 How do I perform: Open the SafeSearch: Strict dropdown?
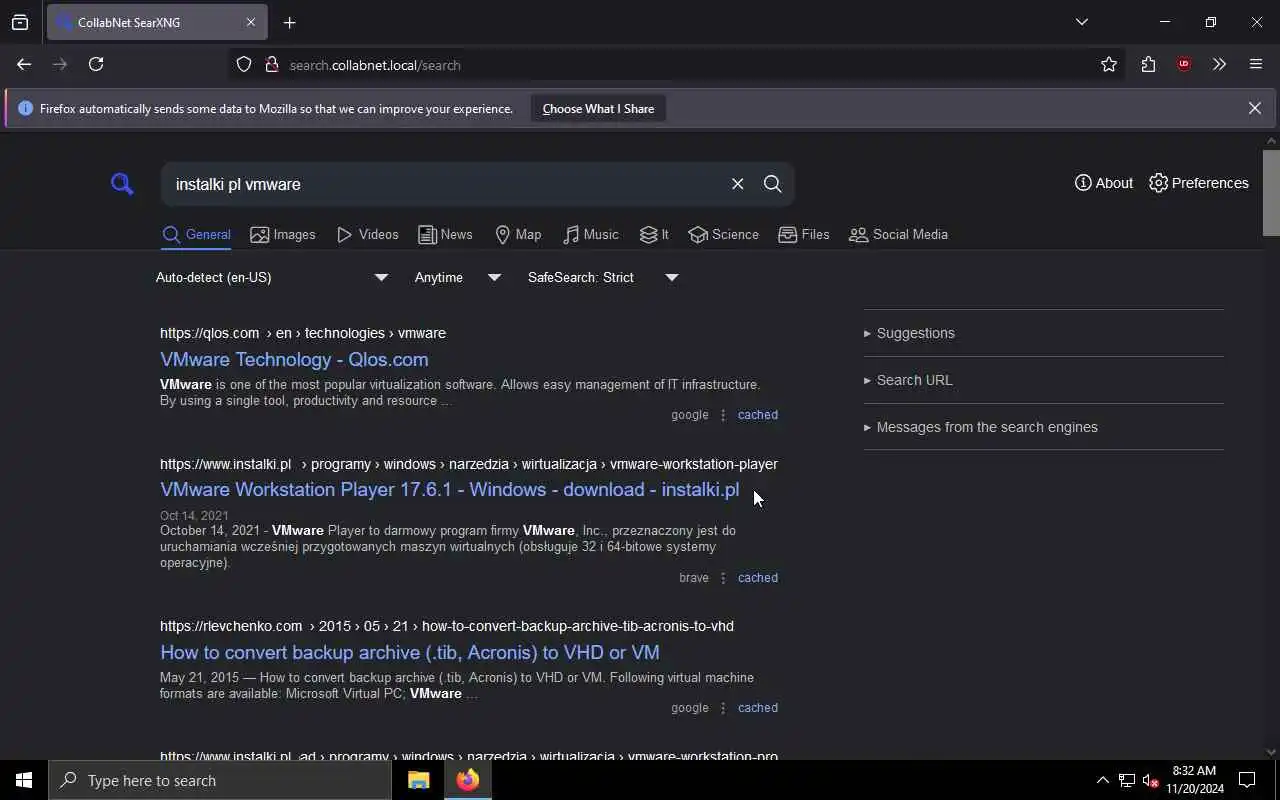tap(603, 278)
